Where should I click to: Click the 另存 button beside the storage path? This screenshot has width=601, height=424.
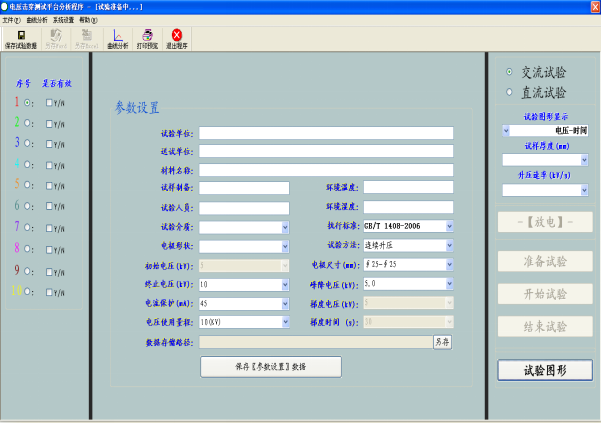(x=442, y=342)
